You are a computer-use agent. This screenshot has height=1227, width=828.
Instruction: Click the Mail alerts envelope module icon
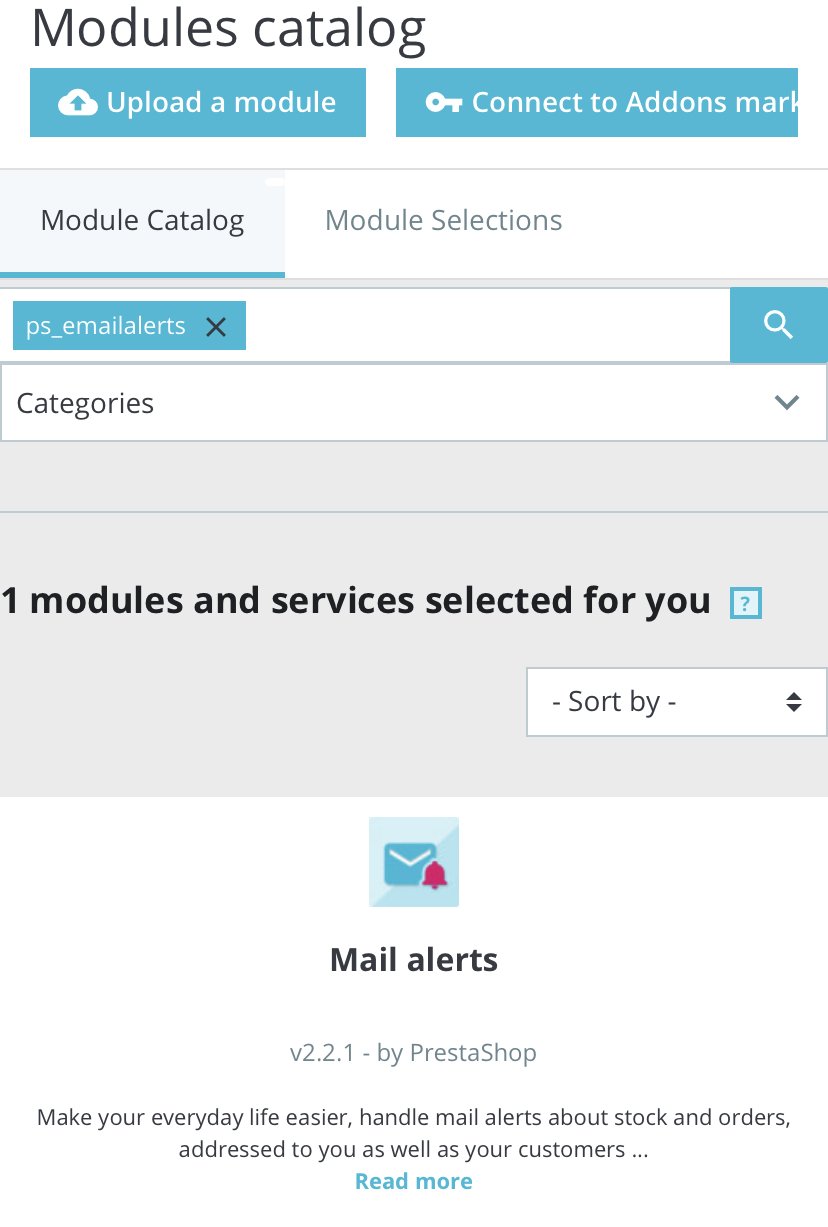pyautogui.click(x=414, y=862)
